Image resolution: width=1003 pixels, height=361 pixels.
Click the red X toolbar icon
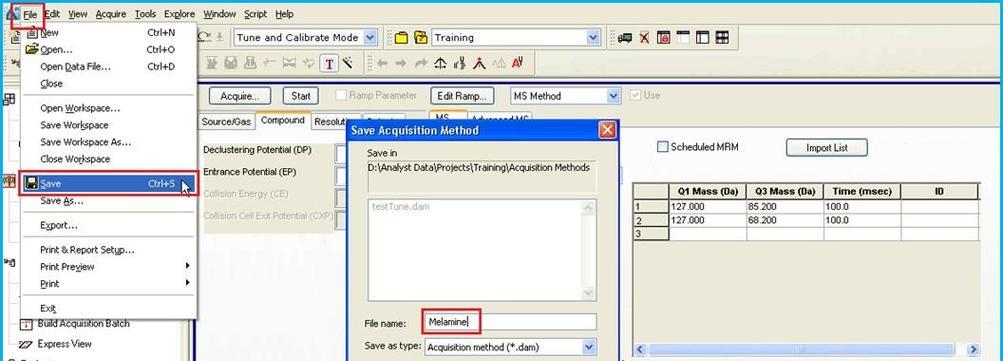pos(644,38)
